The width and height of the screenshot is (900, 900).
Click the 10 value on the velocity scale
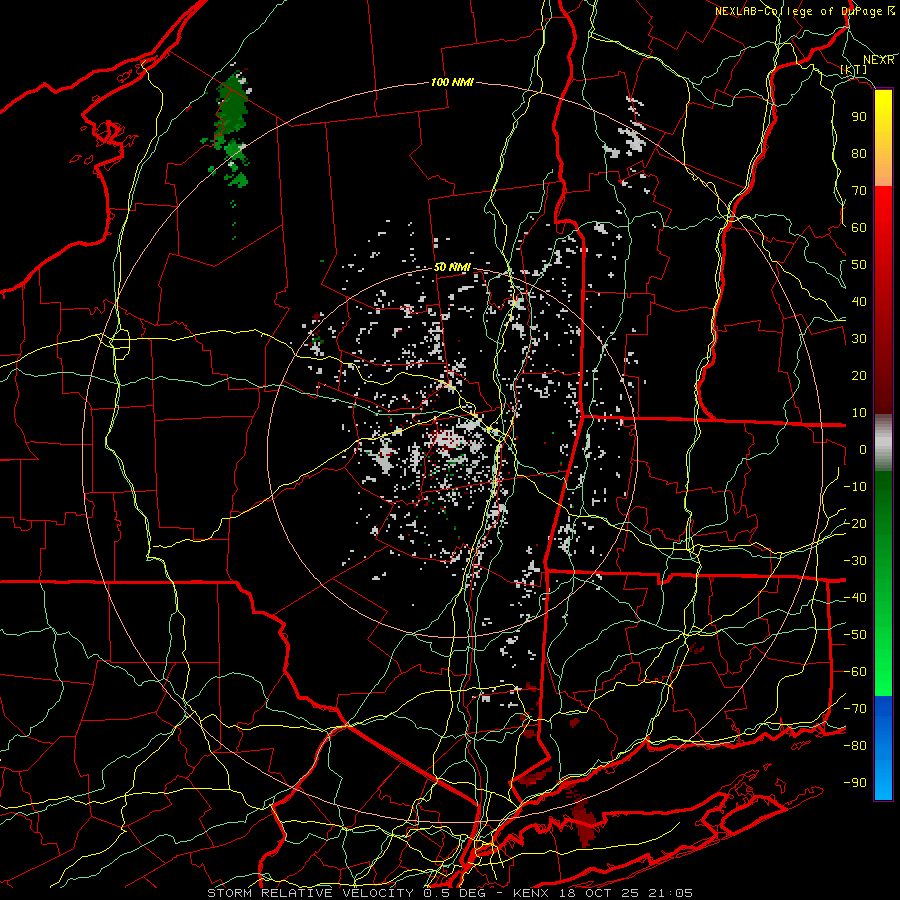point(859,413)
